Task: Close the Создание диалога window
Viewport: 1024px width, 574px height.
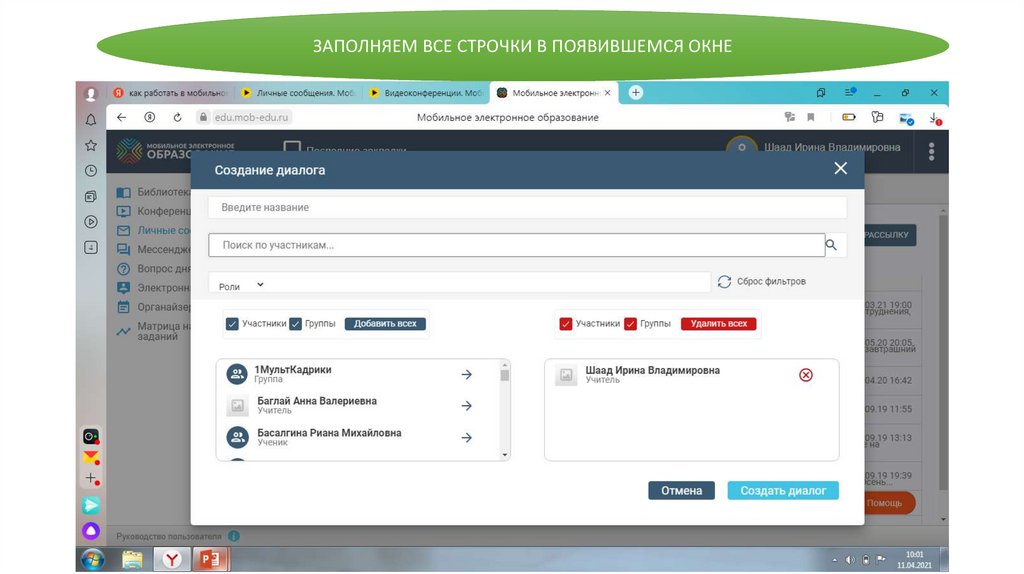Action: [x=840, y=168]
